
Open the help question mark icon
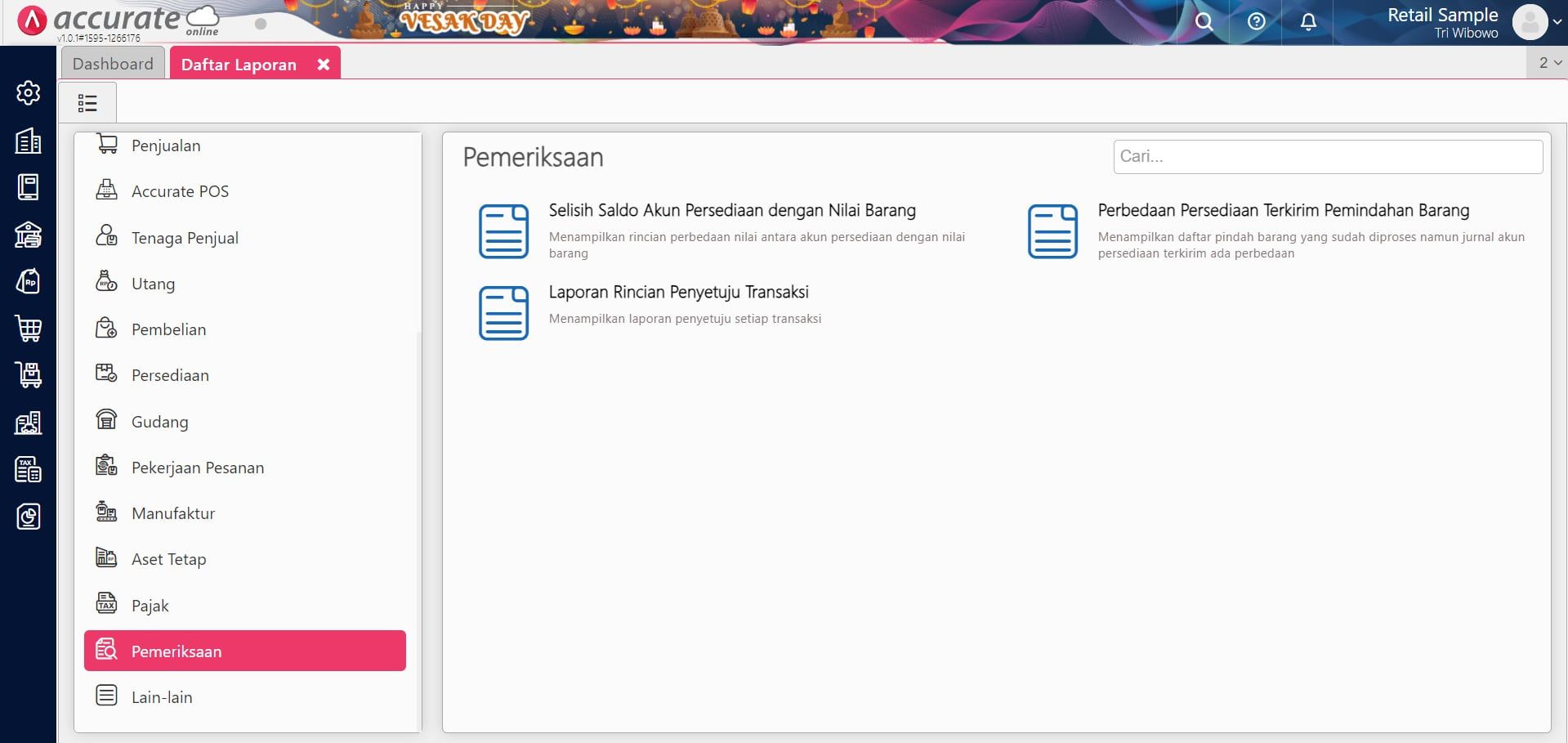point(1256,22)
